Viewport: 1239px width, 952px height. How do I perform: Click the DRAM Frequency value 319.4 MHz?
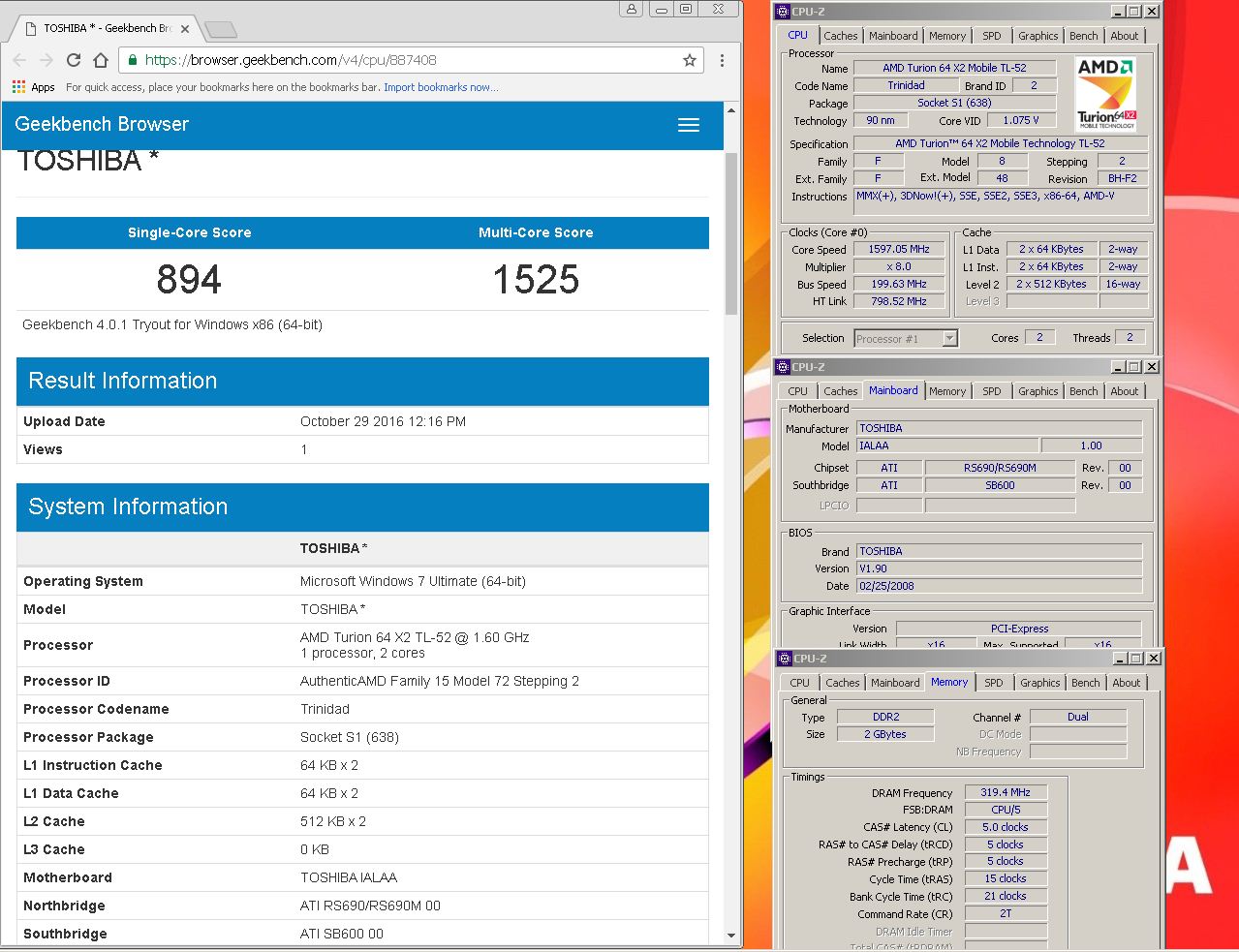[x=1006, y=792]
